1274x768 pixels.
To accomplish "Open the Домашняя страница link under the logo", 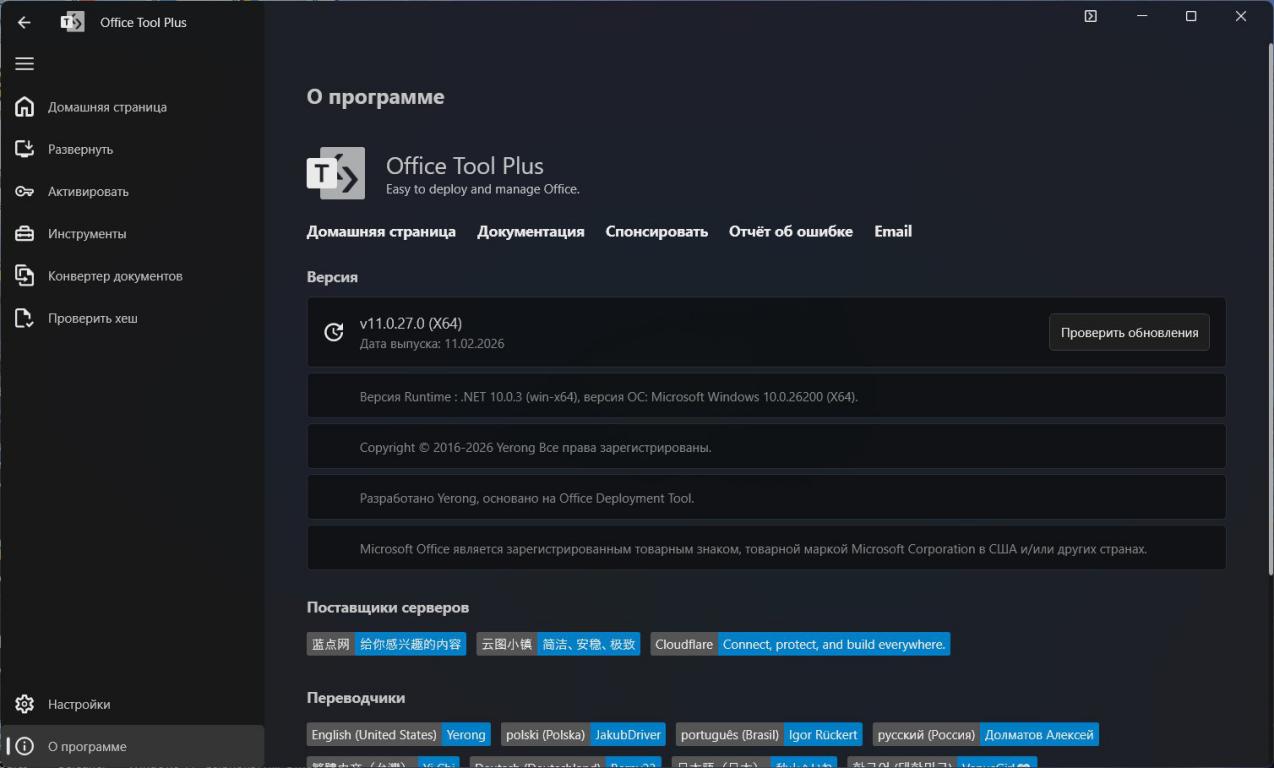I will coord(381,231).
